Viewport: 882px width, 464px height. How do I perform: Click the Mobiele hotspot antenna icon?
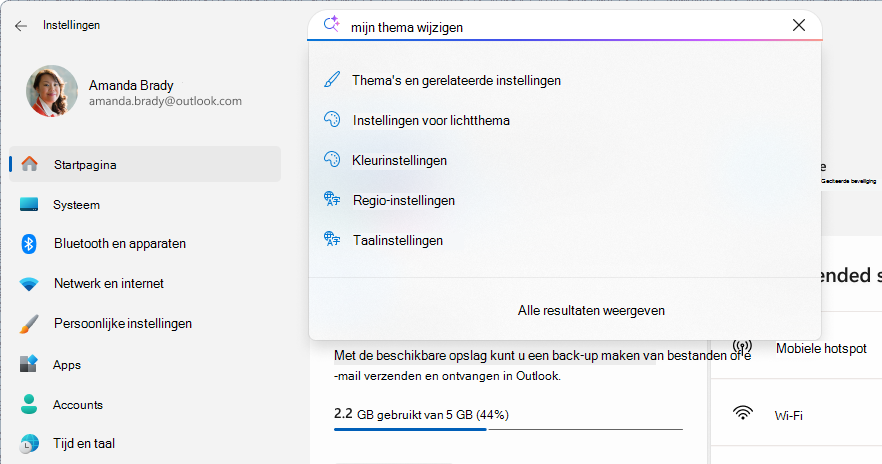coord(742,347)
